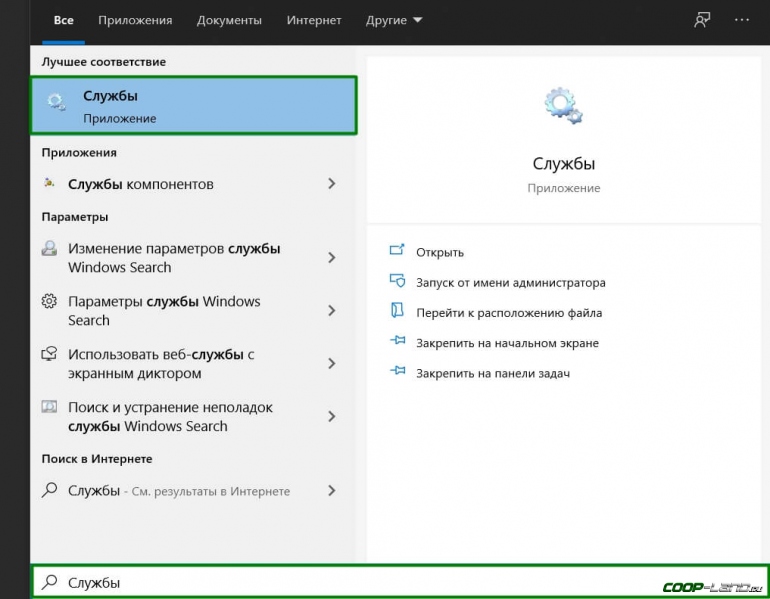Expand the Службы компонентов result arrow
Screen dimensions: 770x599
pyautogui.click(x=332, y=184)
